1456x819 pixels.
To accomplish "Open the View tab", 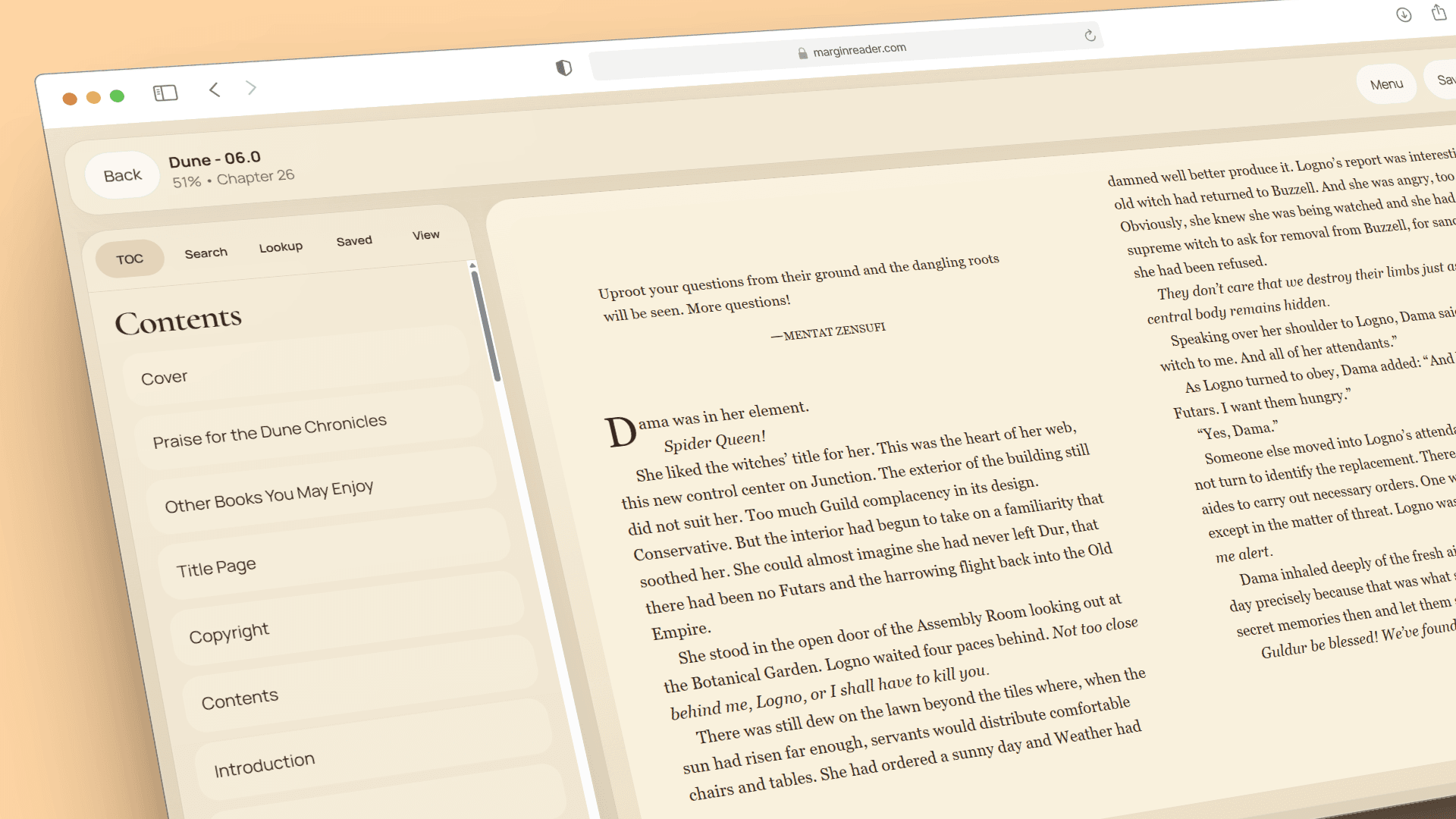I will click(425, 234).
